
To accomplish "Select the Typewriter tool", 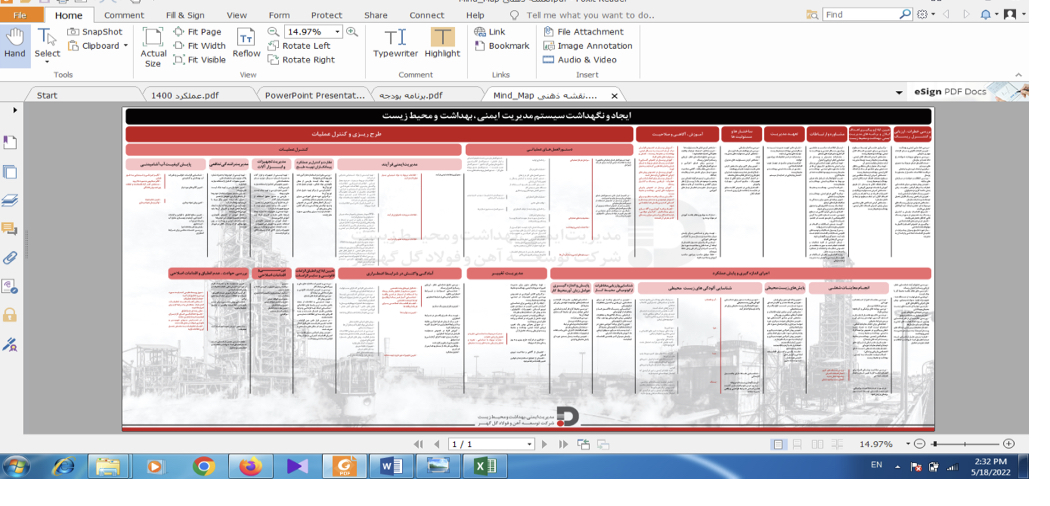I will (395, 44).
